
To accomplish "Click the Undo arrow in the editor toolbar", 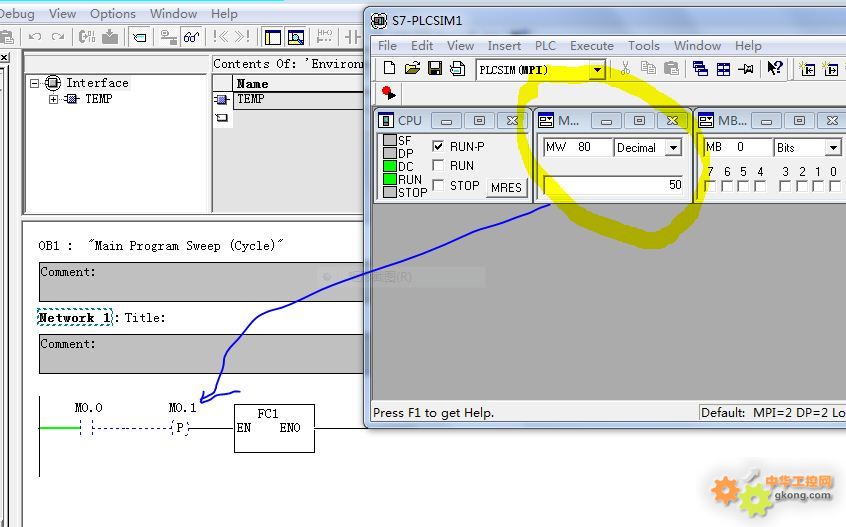I will tap(35, 37).
